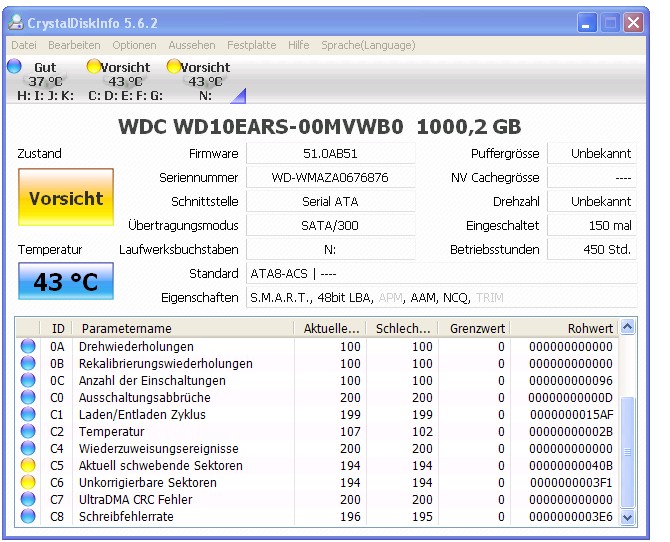Click the blue status icon for 0C row
Image resolution: width=670 pixels, height=542 pixels.
point(28,380)
